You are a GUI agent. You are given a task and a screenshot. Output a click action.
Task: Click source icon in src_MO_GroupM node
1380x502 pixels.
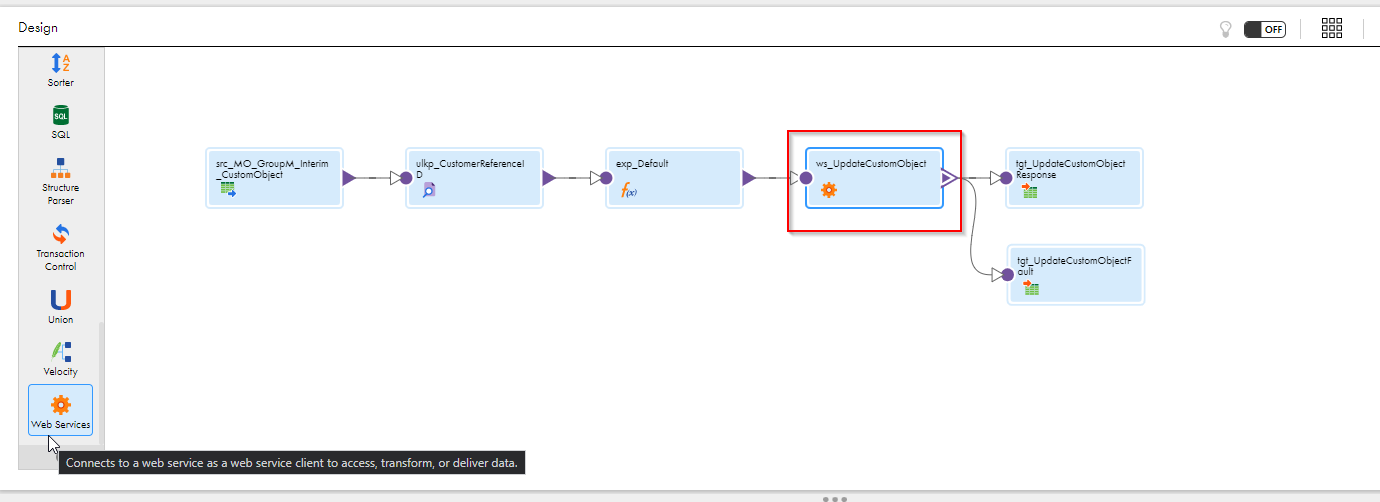point(228,189)
